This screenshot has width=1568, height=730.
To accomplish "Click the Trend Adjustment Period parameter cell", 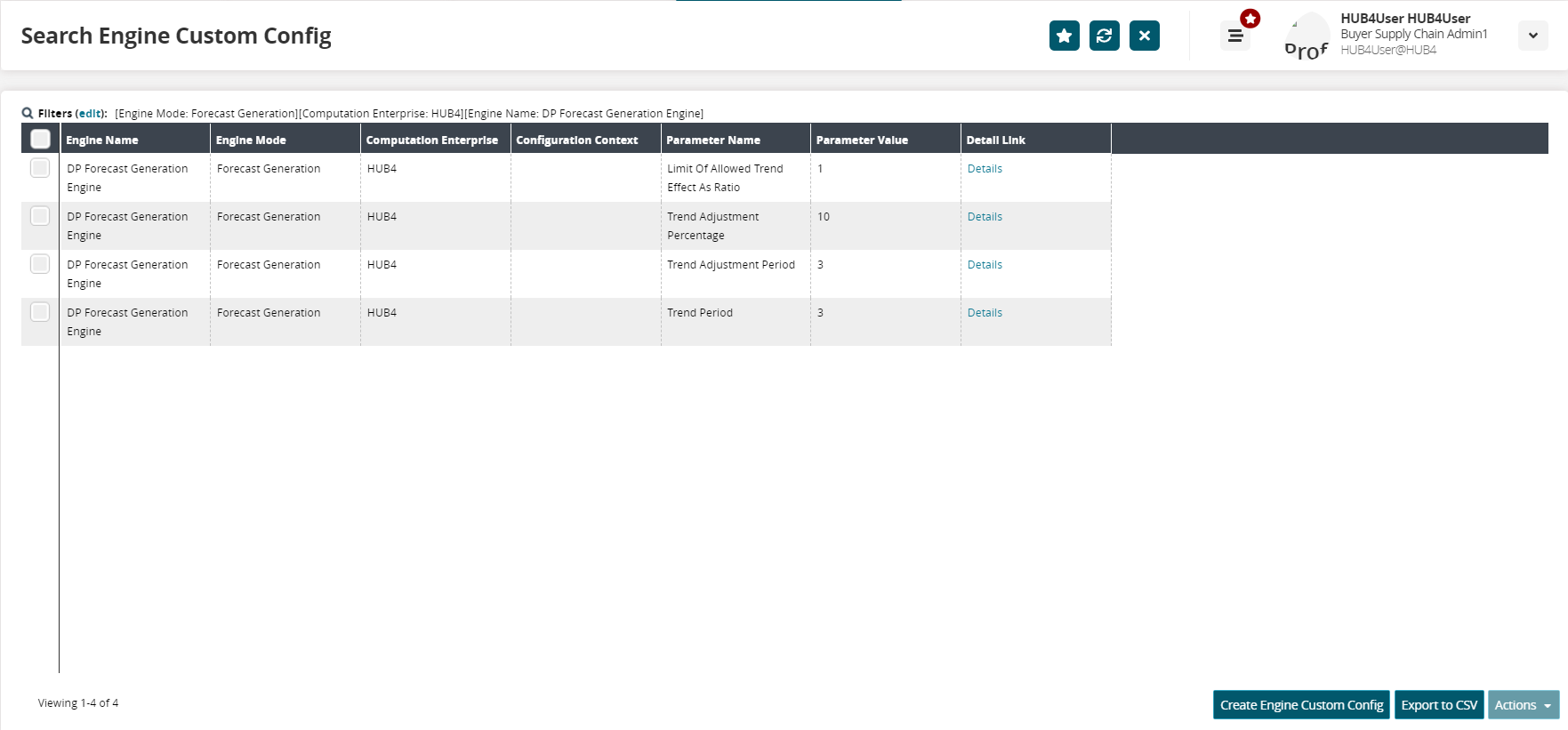I will pos(736,274).
